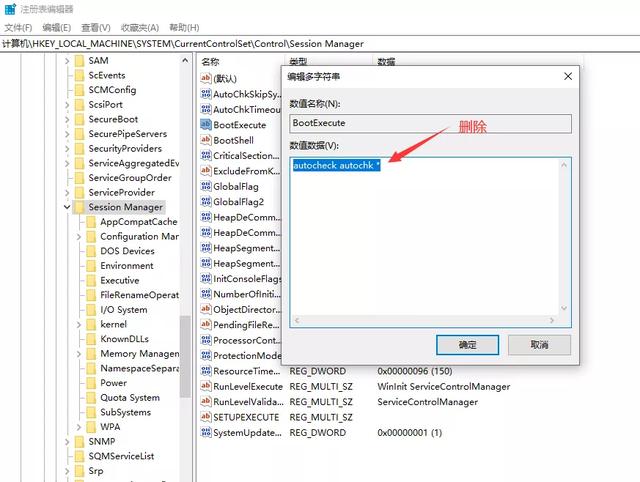Click the Registry Editor title bar icon

point(10,9)
